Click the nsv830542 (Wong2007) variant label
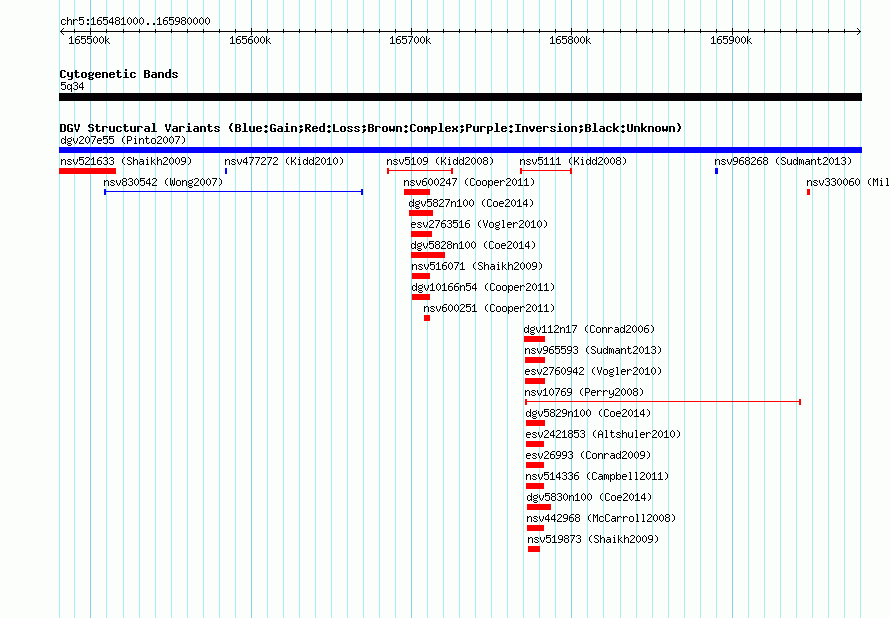890x618 pixels. coord(163,182)
